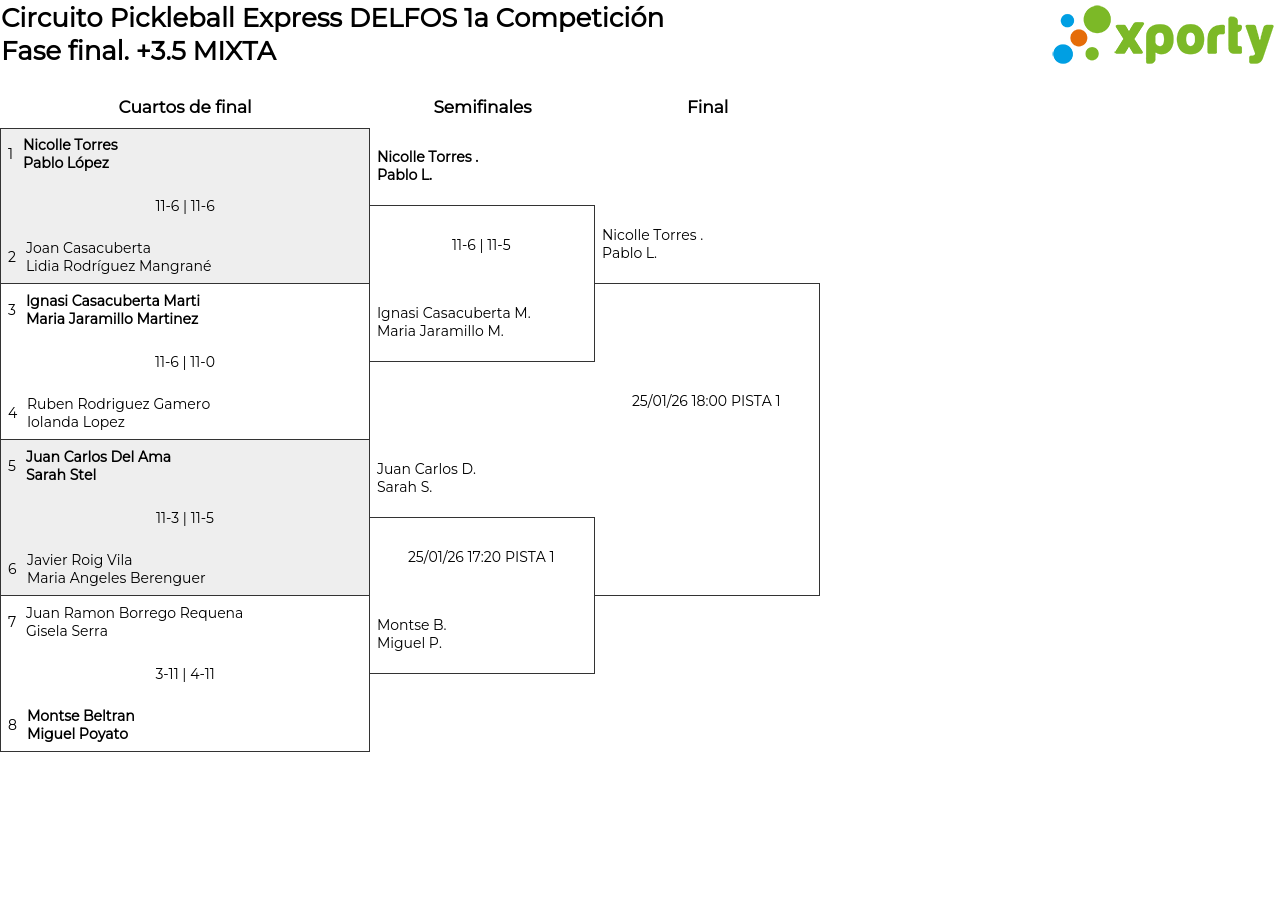1280x916 pixels.
Task: Click the Semifinales round header
Action: [482, 107]
